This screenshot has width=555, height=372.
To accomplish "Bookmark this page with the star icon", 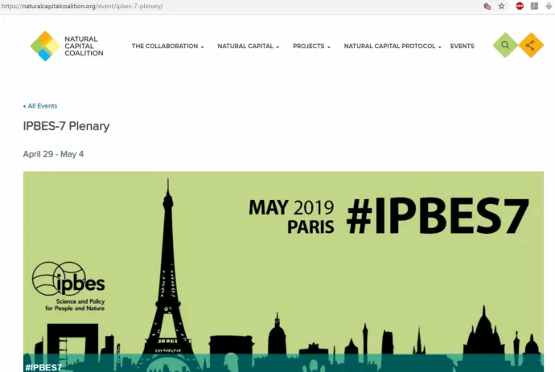I will pyautogui.click(x=502, y=6).
